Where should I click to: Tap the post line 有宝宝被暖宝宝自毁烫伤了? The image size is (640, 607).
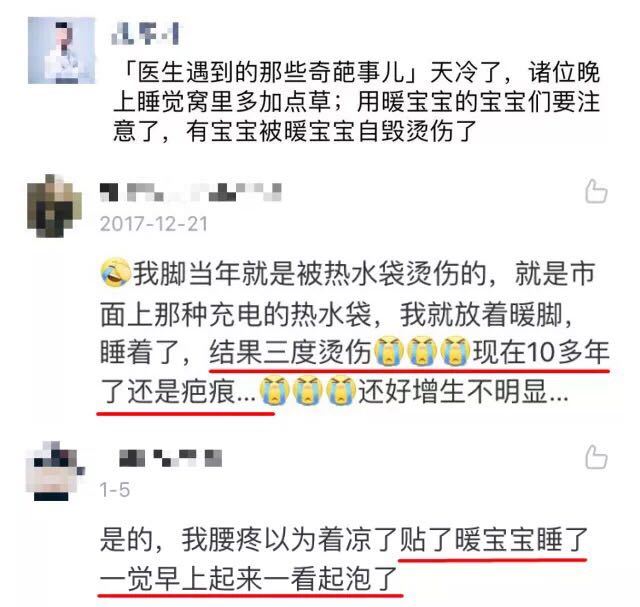(331, 131)
